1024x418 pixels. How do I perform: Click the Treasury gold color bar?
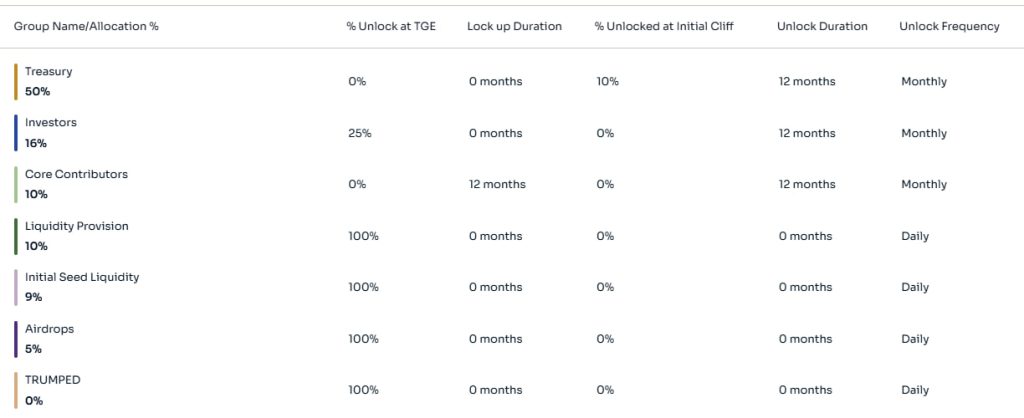coord(16,82)
